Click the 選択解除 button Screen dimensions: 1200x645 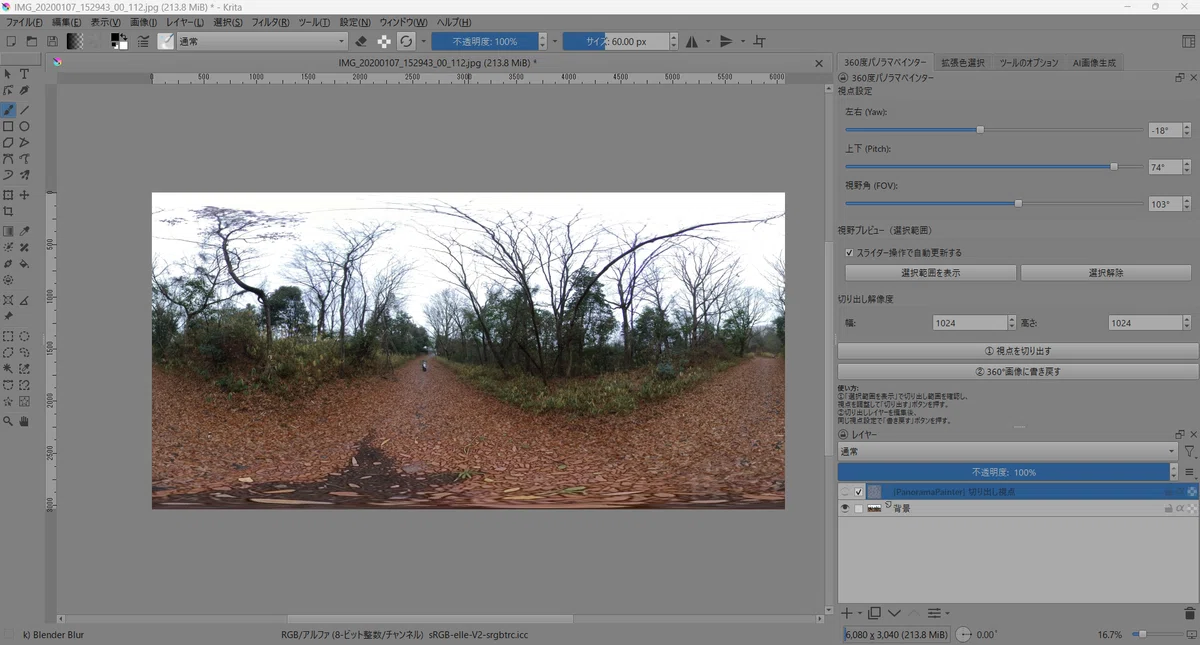(1106, 273)
